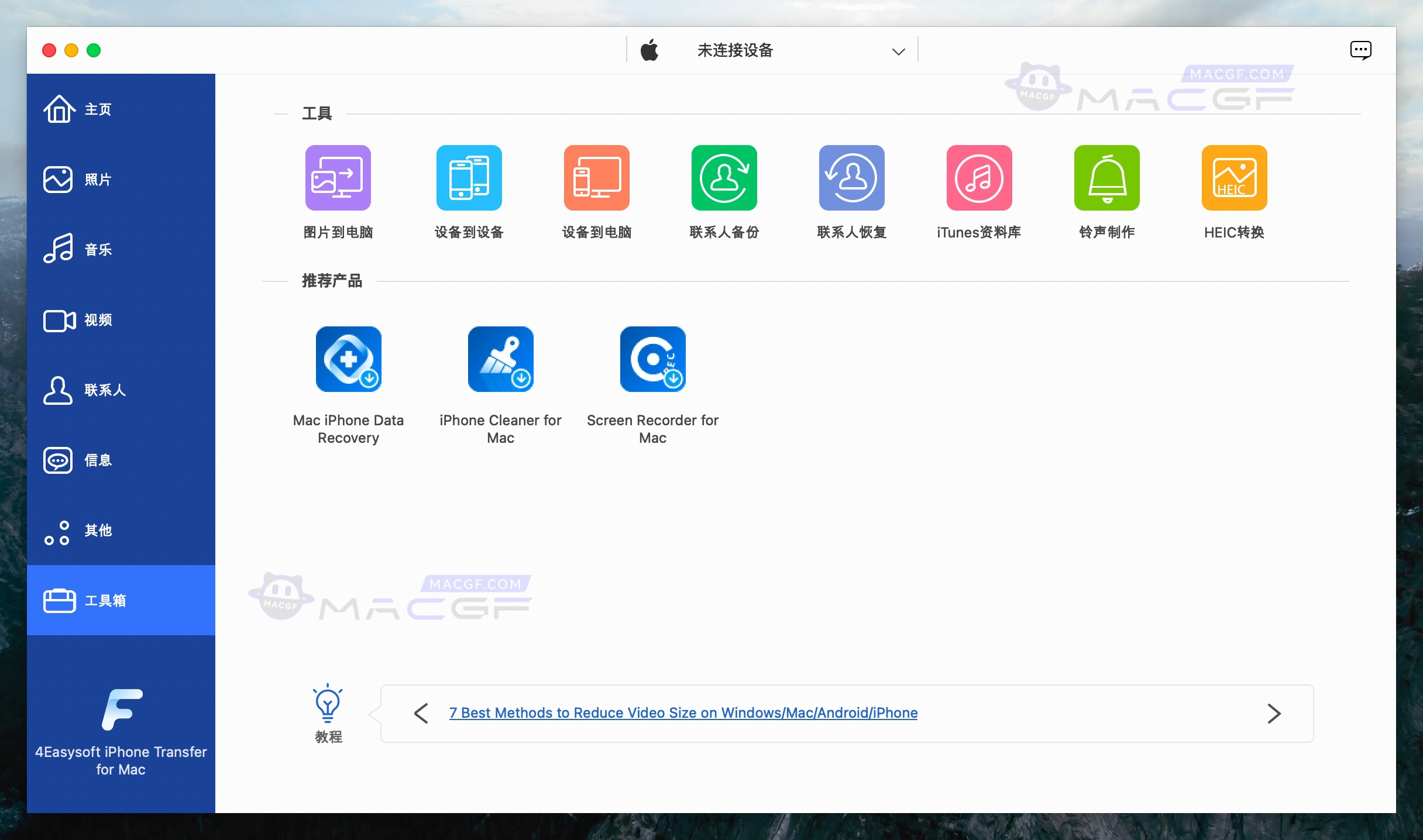Click the 教程 lightbulb icon

point(328,704)
